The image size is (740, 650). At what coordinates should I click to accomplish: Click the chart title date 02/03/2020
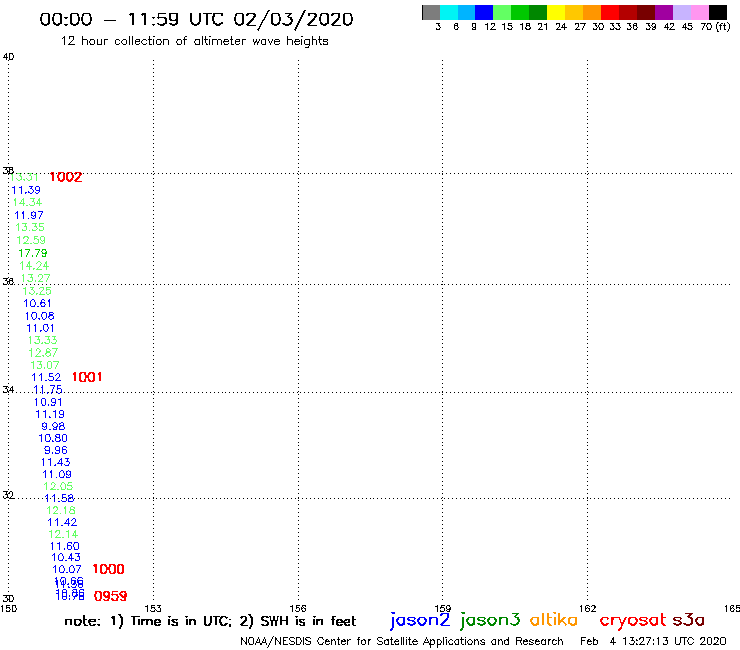[293, 19]
